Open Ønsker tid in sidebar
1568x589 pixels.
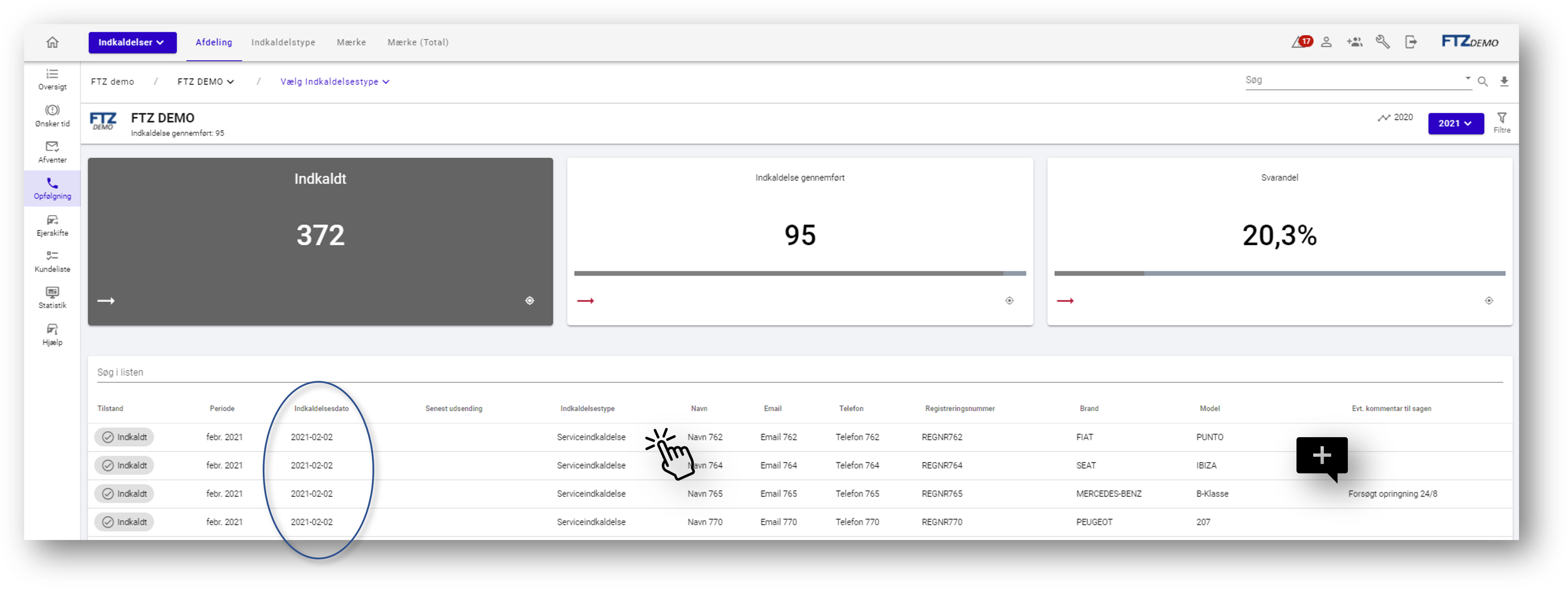click(x=52, y=116)
